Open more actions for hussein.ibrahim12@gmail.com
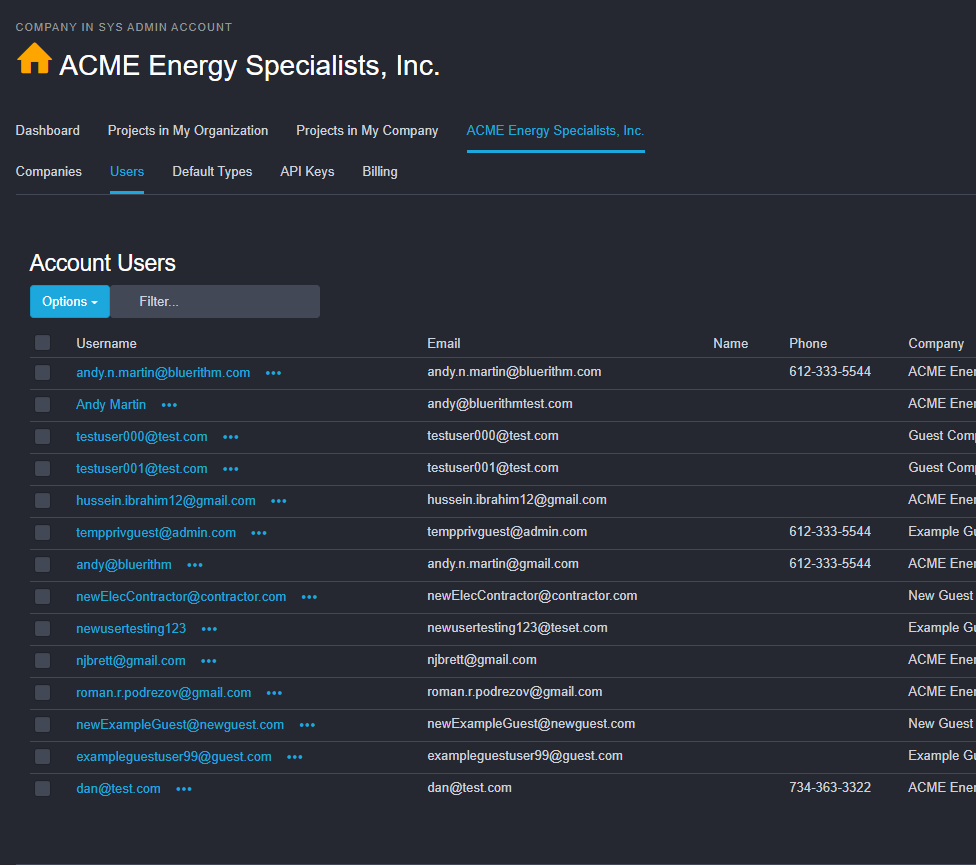Image resolution: width=976 pixels, height=865 pixels. tap(279, 501)
